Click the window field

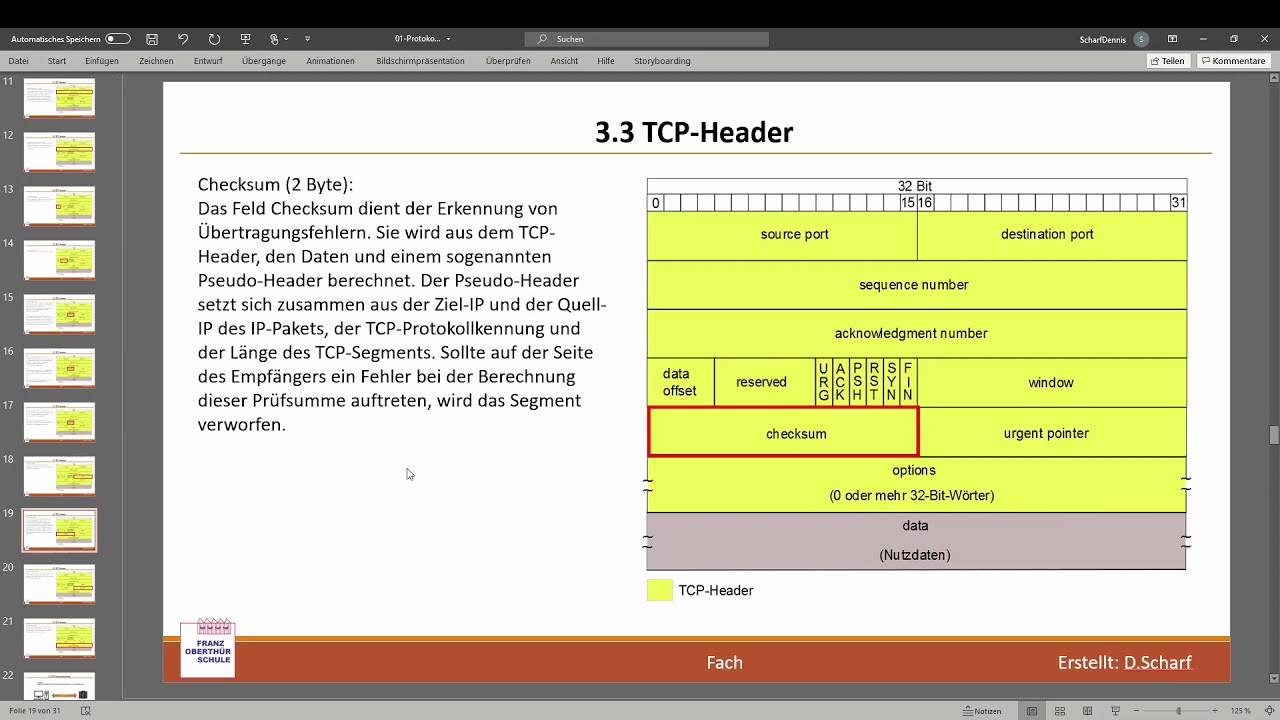(x=1052, y=382)
